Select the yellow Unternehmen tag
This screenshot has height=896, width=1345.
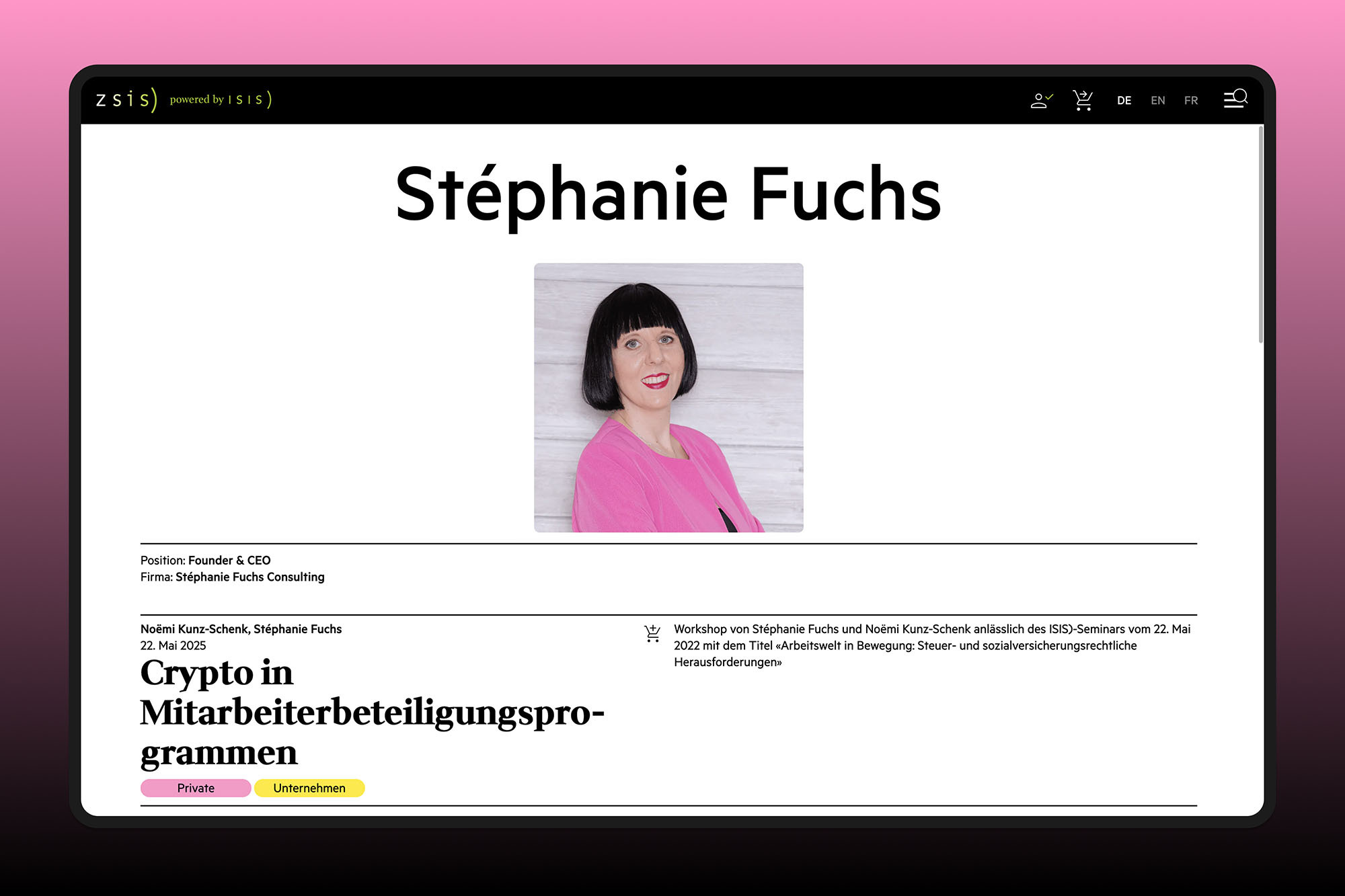pyautogui.click(x=309, y=788)
